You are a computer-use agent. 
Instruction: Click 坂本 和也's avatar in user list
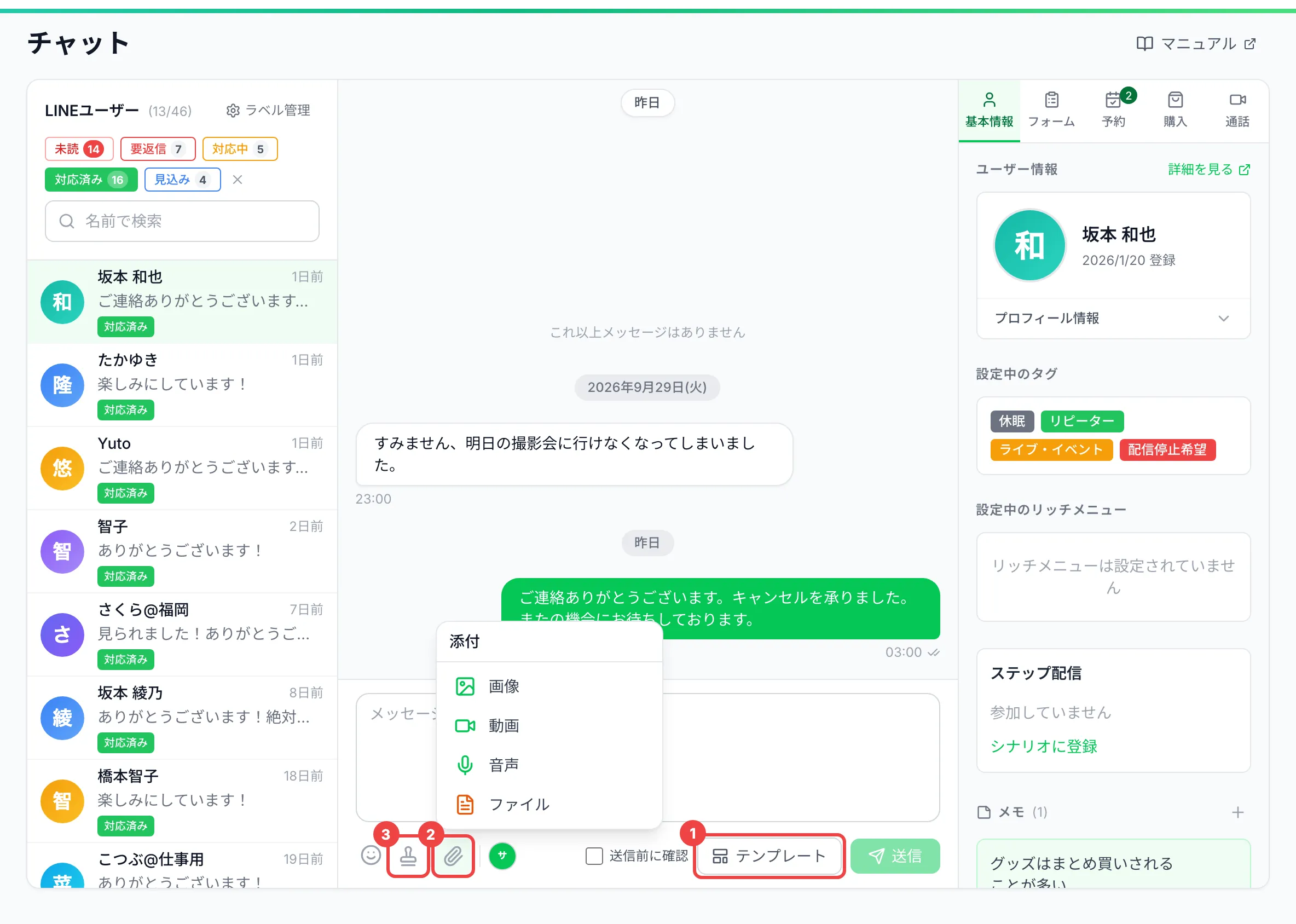coord(62,302)
